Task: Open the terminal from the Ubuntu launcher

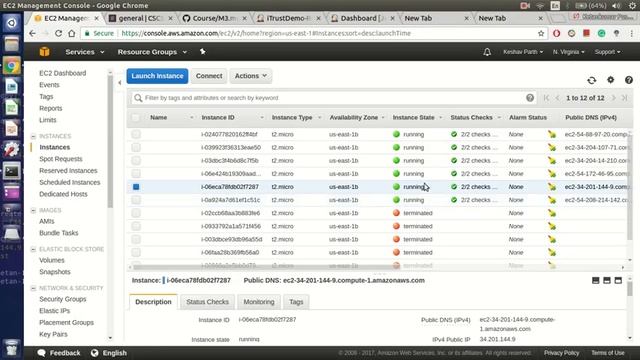Action: point(11,171)
